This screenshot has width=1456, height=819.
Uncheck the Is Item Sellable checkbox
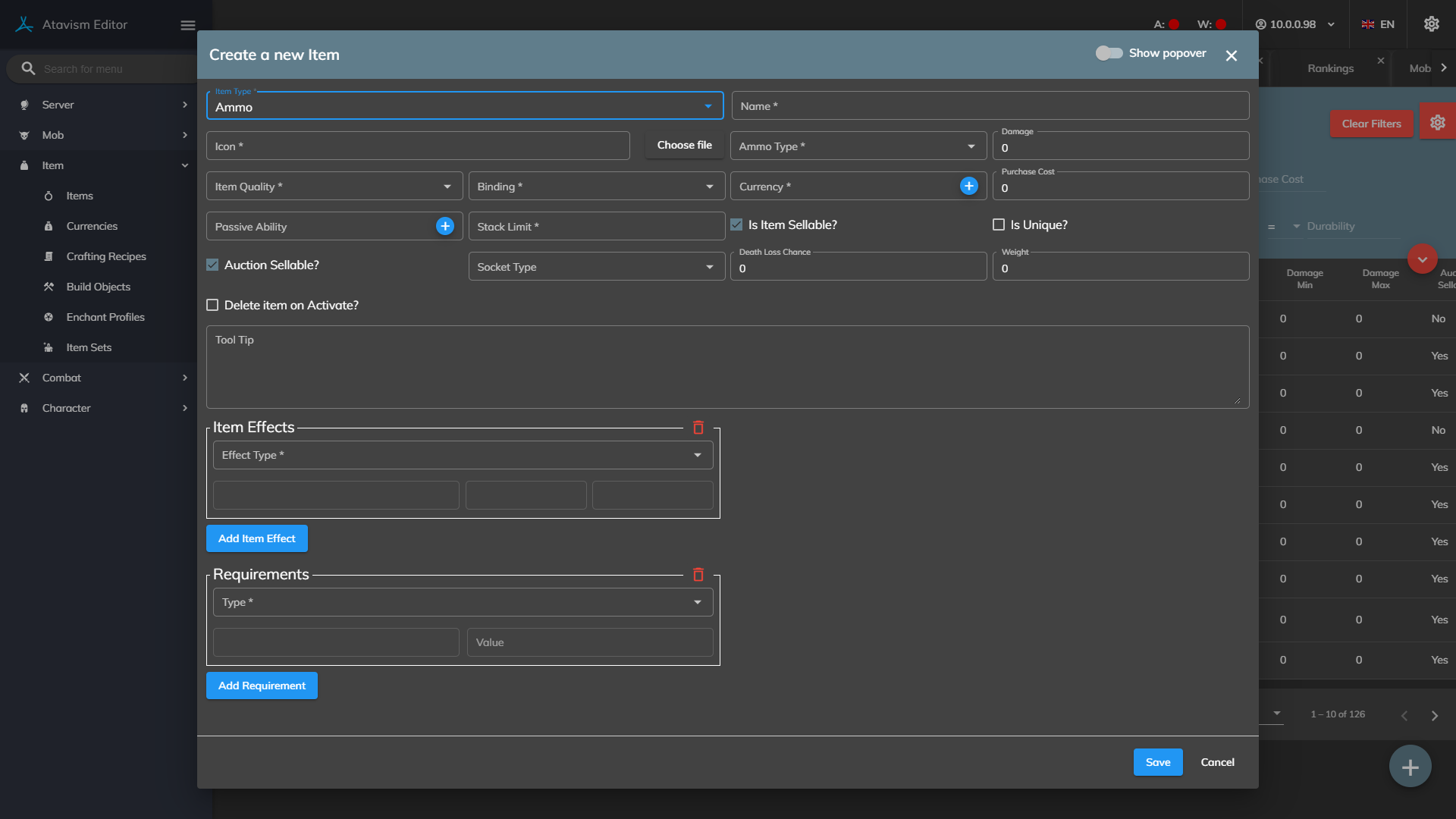pyautogui.click(x=736, y=225)
